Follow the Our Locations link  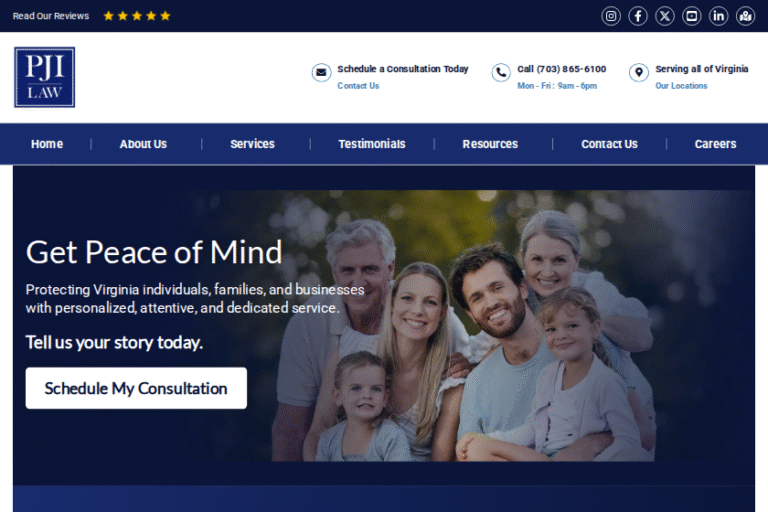click(x=681, y=86)
